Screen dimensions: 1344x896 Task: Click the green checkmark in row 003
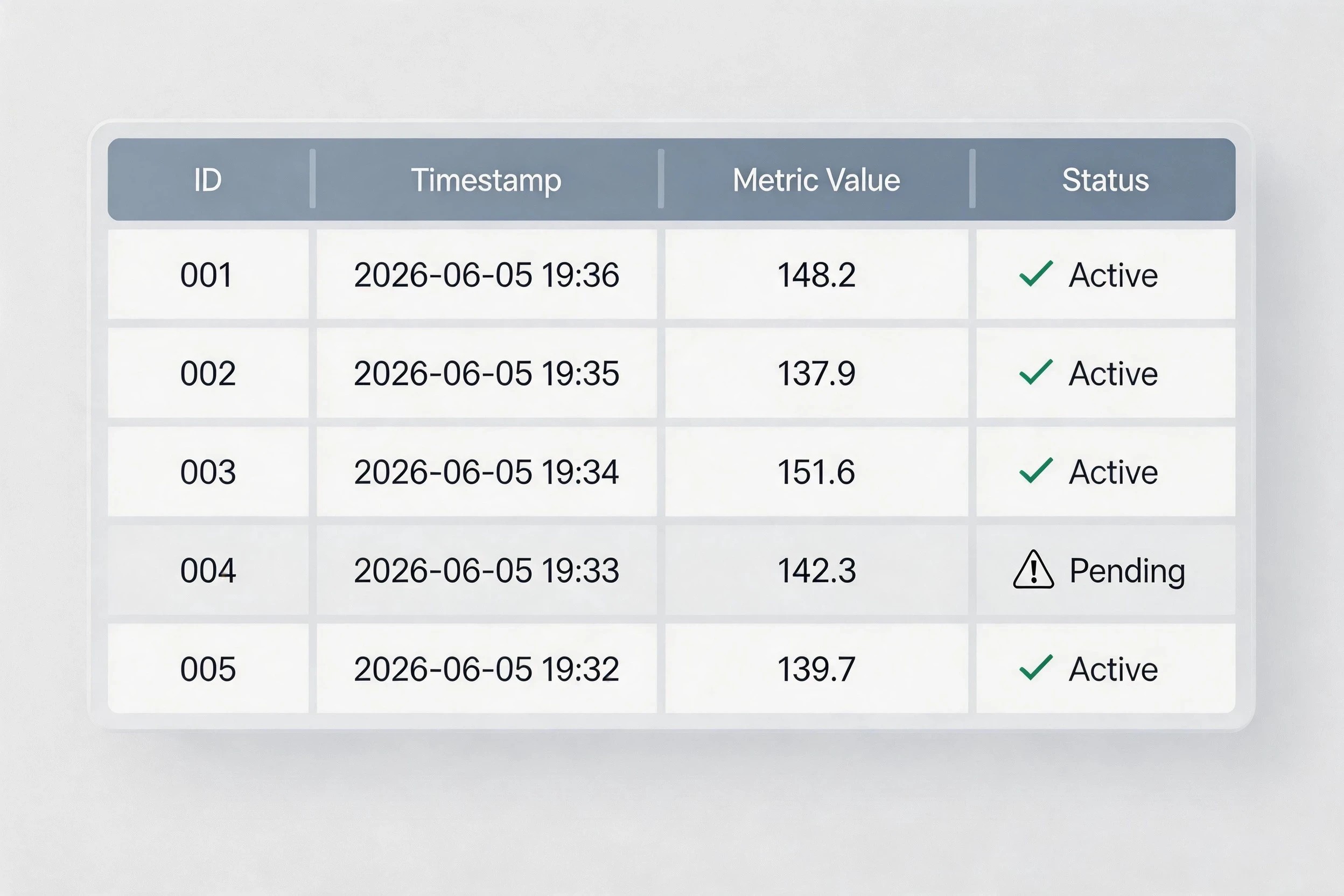point(1035,471)
